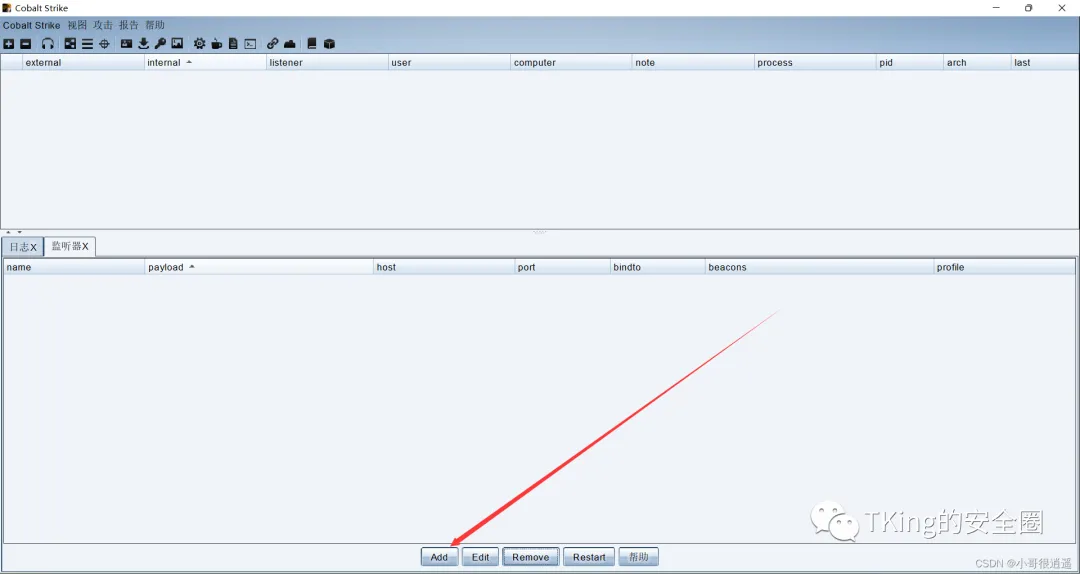Open the 攻击 menu

pyautogui.click(x=103, y=25)
